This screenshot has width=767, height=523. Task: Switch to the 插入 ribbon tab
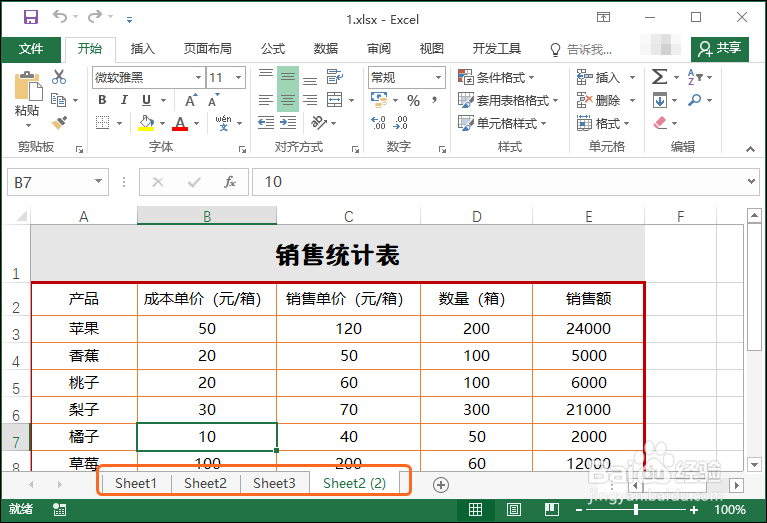[142, 49]
